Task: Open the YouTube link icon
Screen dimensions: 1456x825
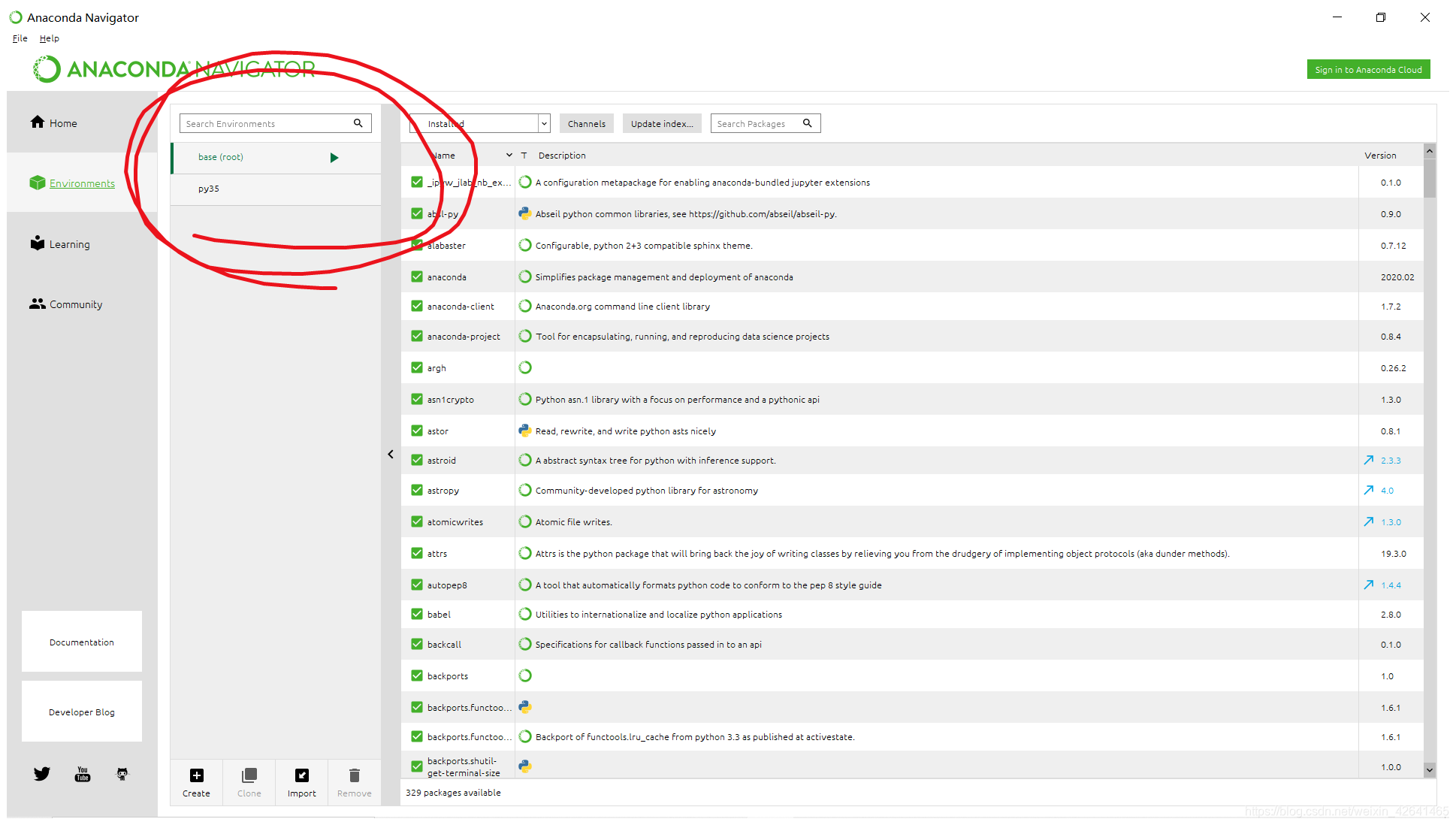Action: pos(83,774)
